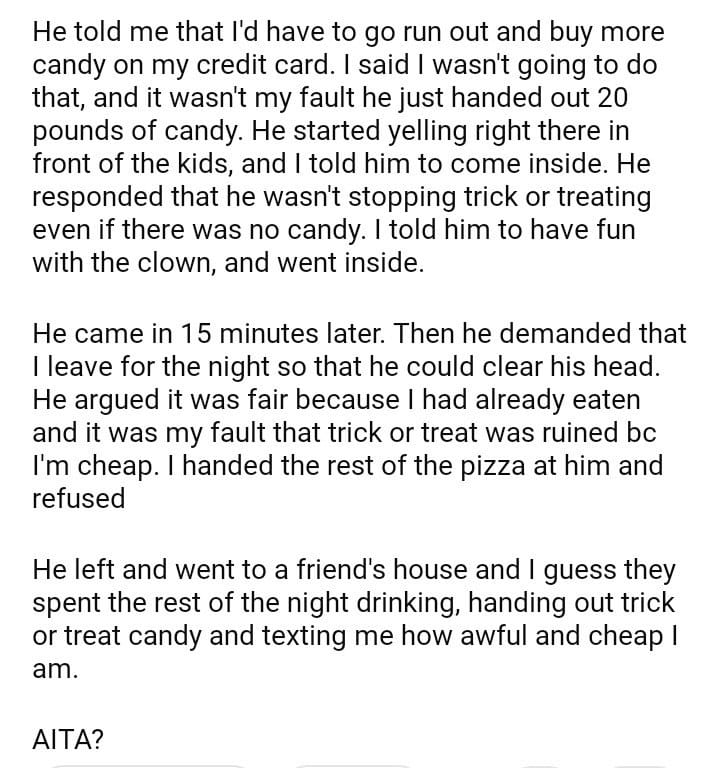The height and width of the screenshot is (768, 719).
Task: Click the word "am." ending the last paragraph
Action: [x=54, y=670]
